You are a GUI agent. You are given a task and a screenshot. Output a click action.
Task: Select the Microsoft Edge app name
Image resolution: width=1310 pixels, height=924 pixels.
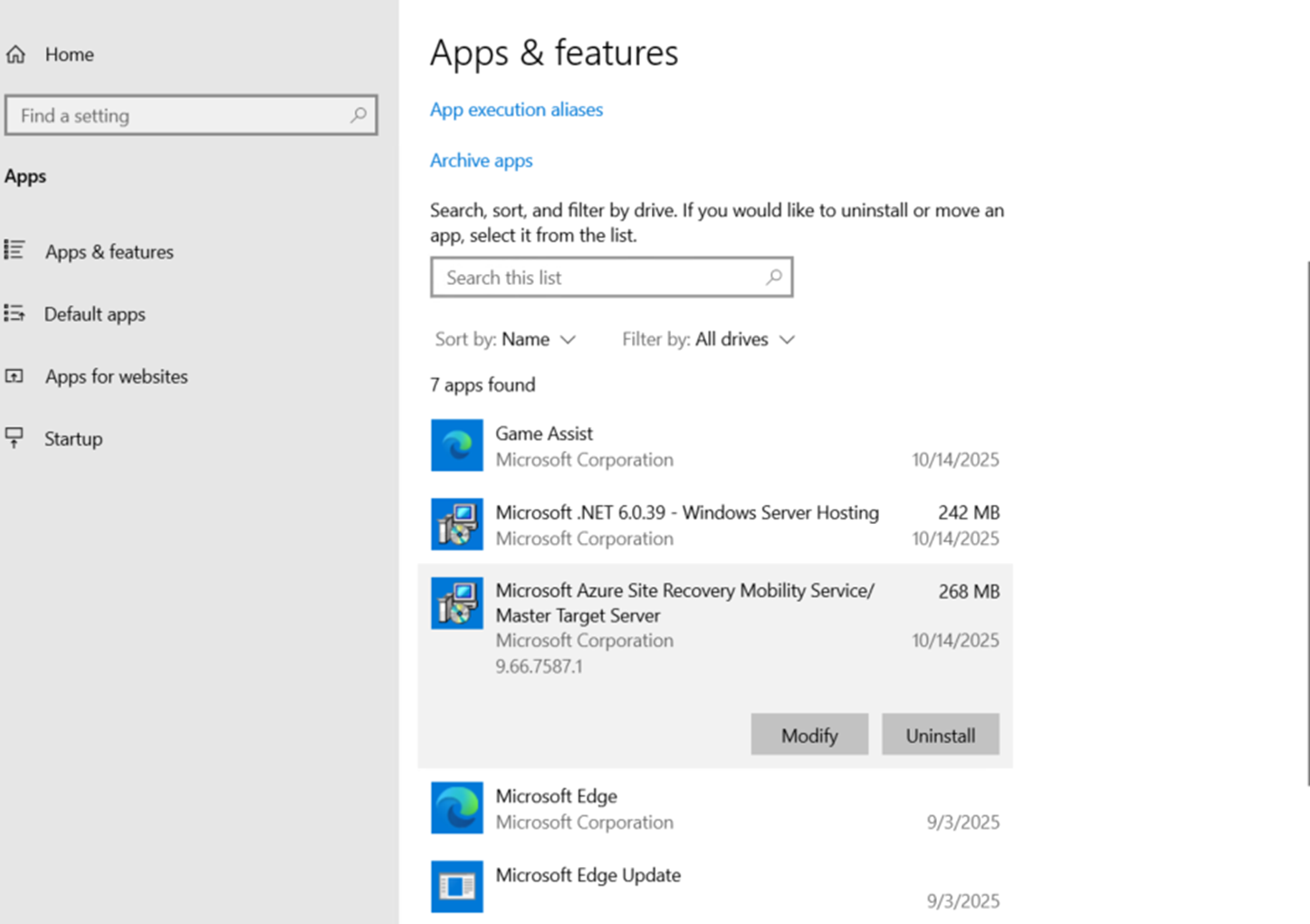click(x=557, y=796)
